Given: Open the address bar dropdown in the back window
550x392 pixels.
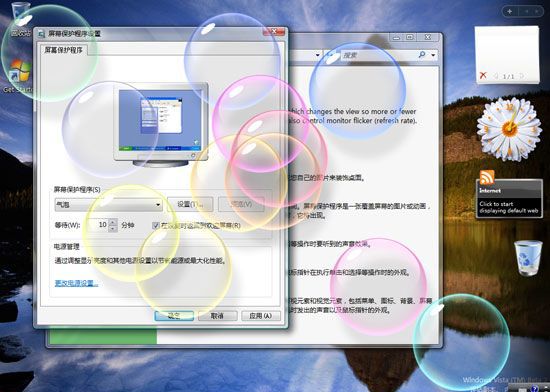Looking at the screenshot, I should (x=318, y=55).
